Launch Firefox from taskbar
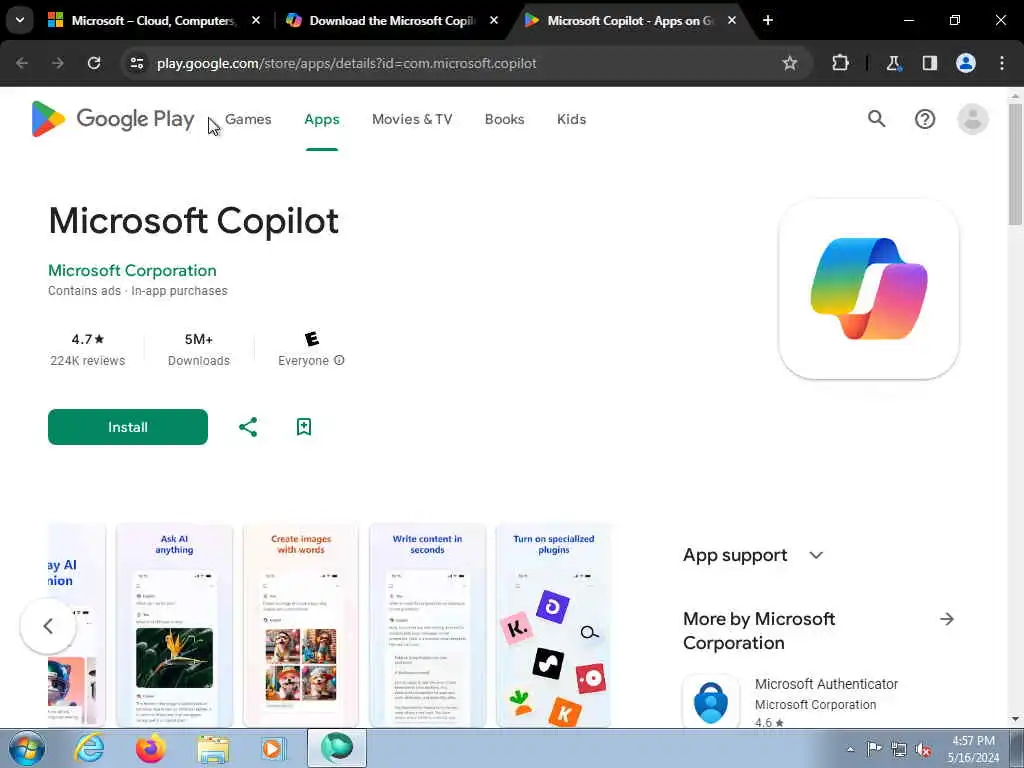The image size is (1024, 768). [x=151, y=748]
